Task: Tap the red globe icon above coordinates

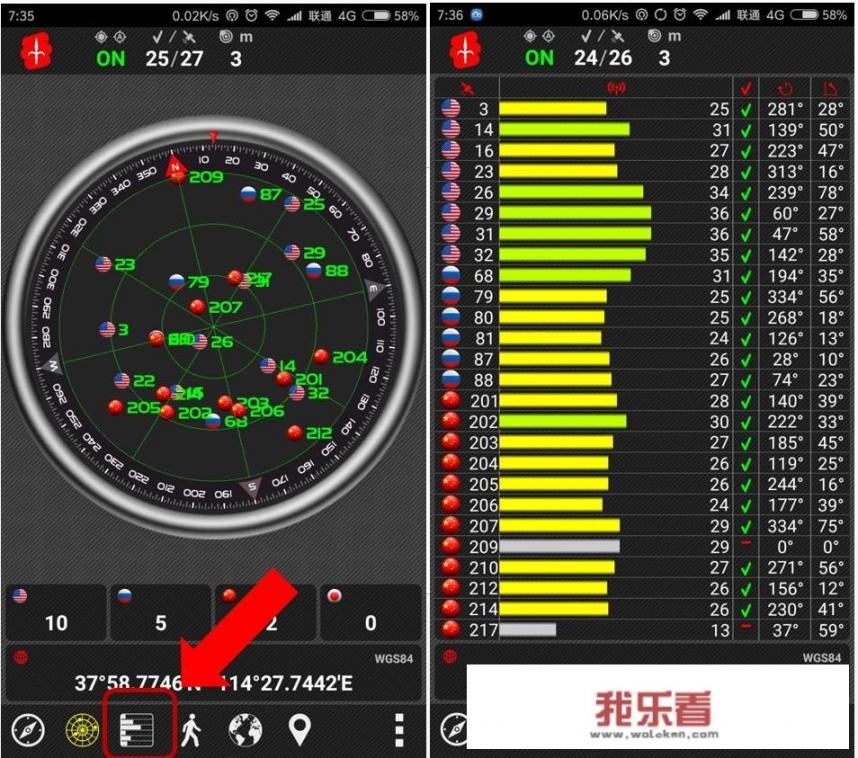Action: pyautogui.click(x=21, y=657)
